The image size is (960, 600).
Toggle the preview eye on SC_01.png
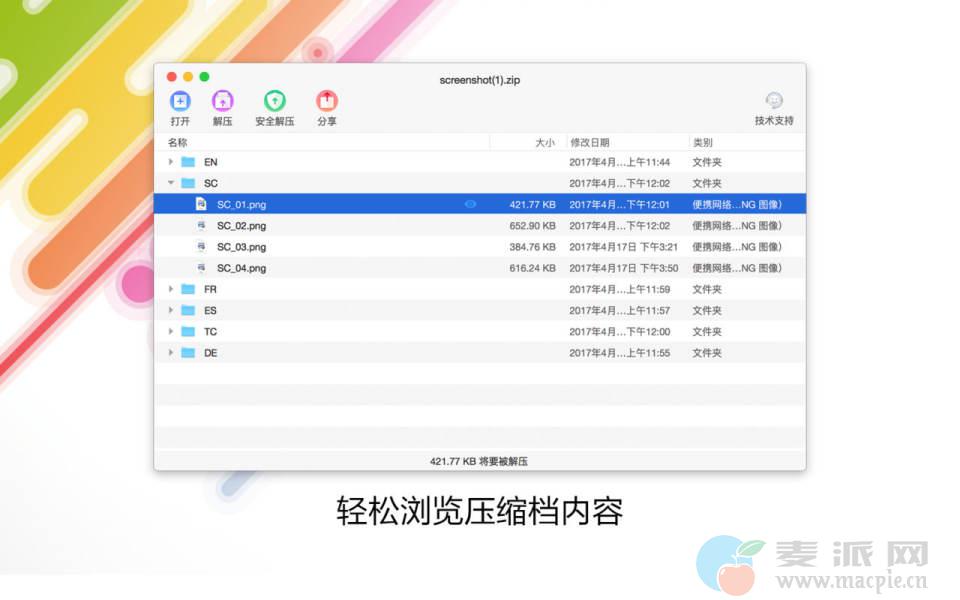coord(470,204)
